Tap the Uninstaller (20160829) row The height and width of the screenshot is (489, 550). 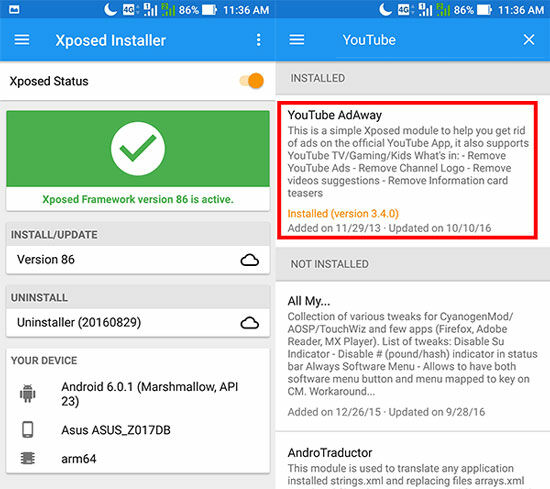[x=138, y=322]
